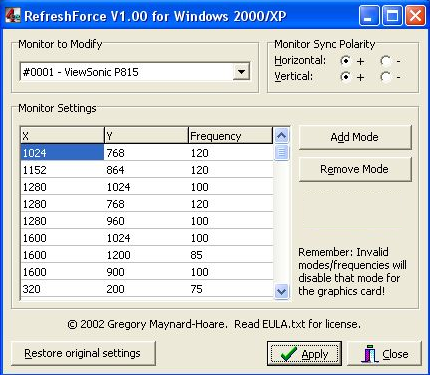Click the 85 frequency cell
This screenshot has height=375, width=430.
[x=231, y=255]
